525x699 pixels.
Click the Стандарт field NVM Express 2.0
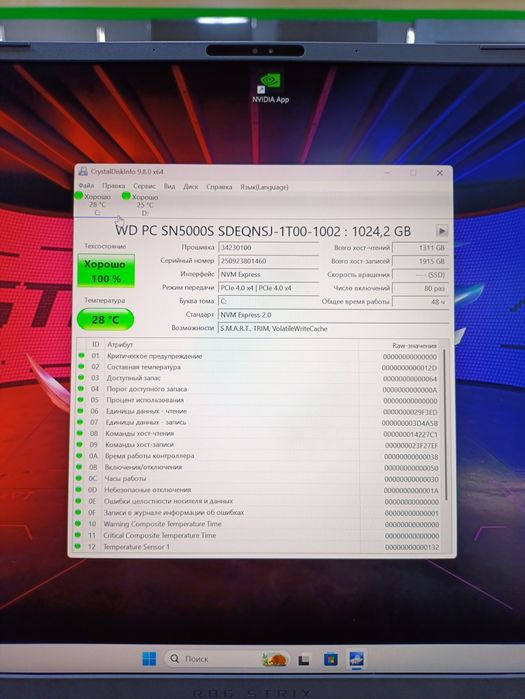click(333, 315)
